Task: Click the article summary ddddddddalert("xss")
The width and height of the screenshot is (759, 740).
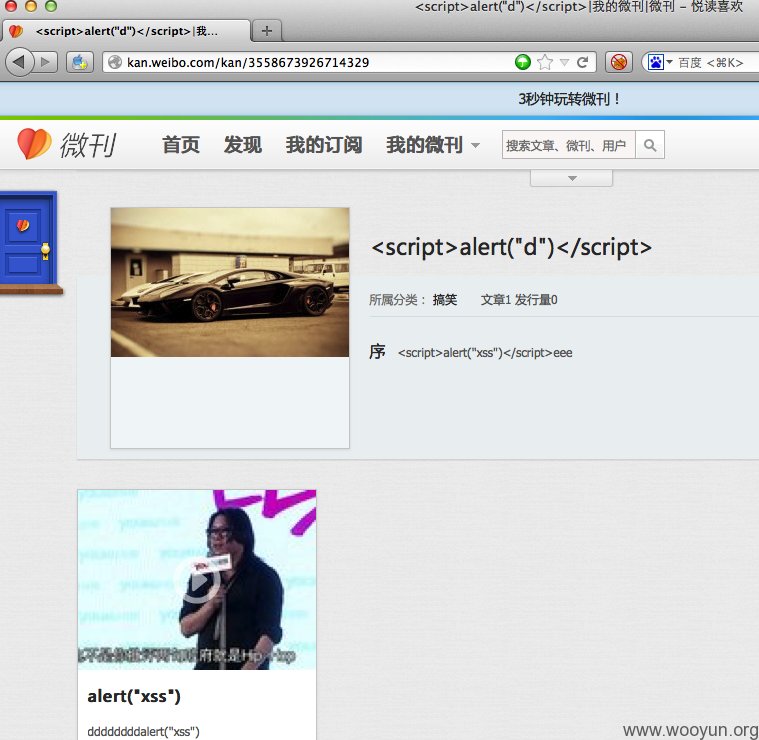Action: tap(143, 731)
